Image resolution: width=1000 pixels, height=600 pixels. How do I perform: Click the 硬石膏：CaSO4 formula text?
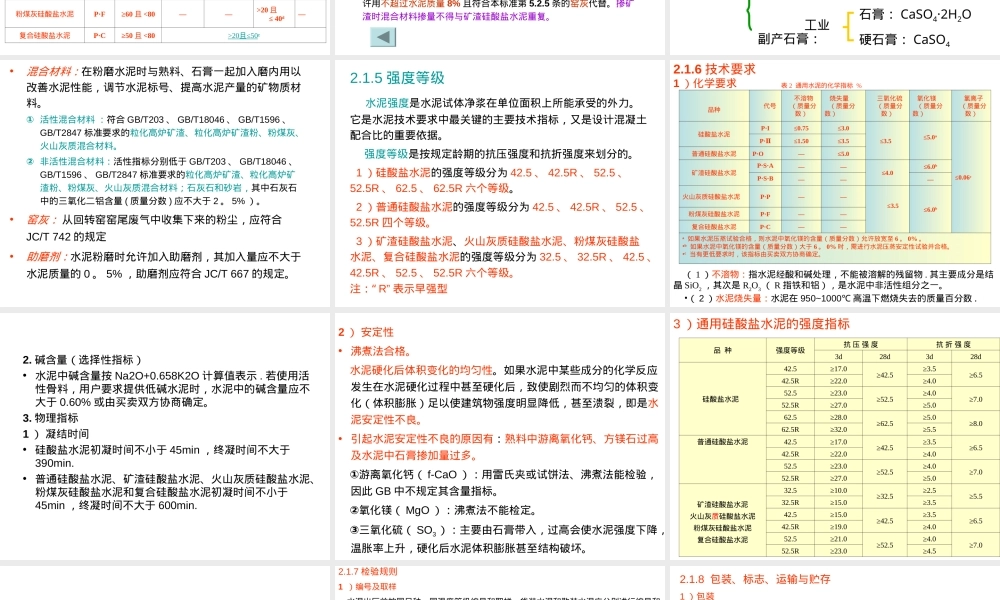[904, 40]
